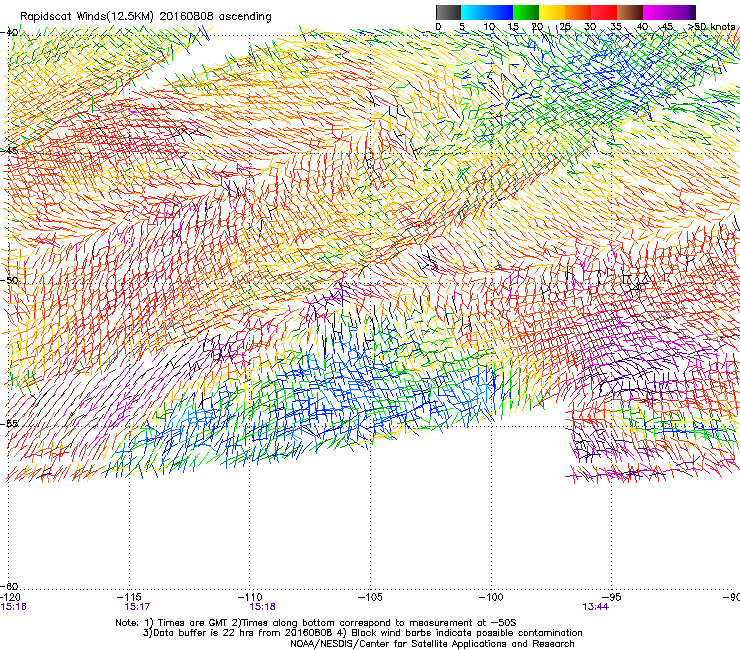Click the latitude label '-40'
This screenshot has height=650, width=740.
[x=9, y=33]
